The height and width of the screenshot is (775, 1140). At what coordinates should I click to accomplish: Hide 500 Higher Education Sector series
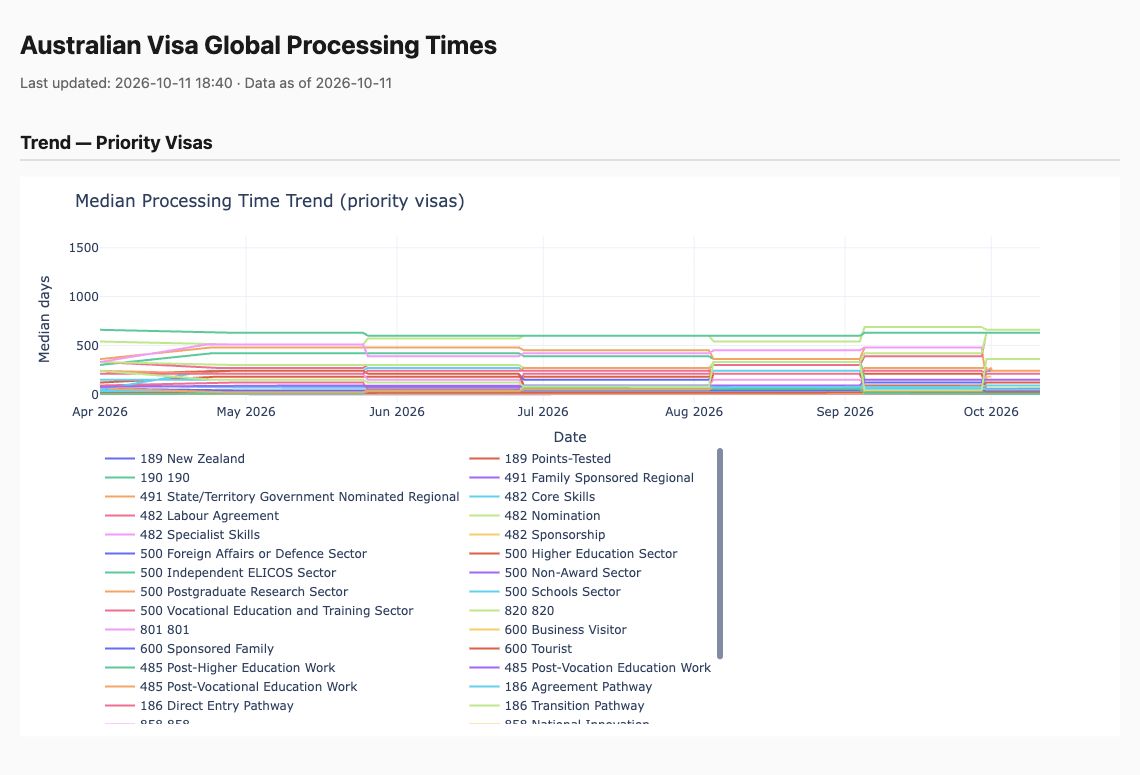coord(573,553)
